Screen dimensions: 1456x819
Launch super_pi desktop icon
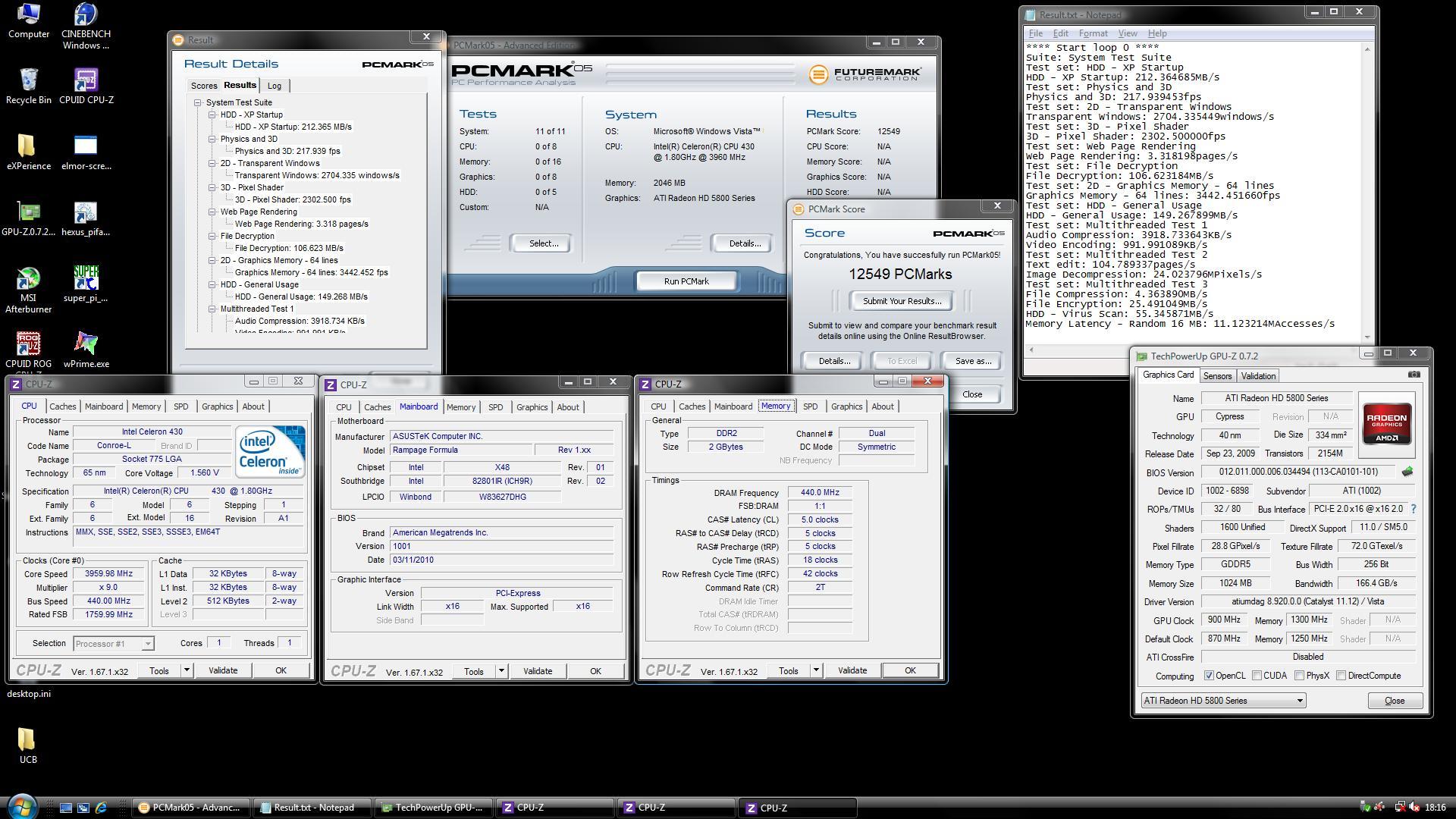(x=86, y=284)
